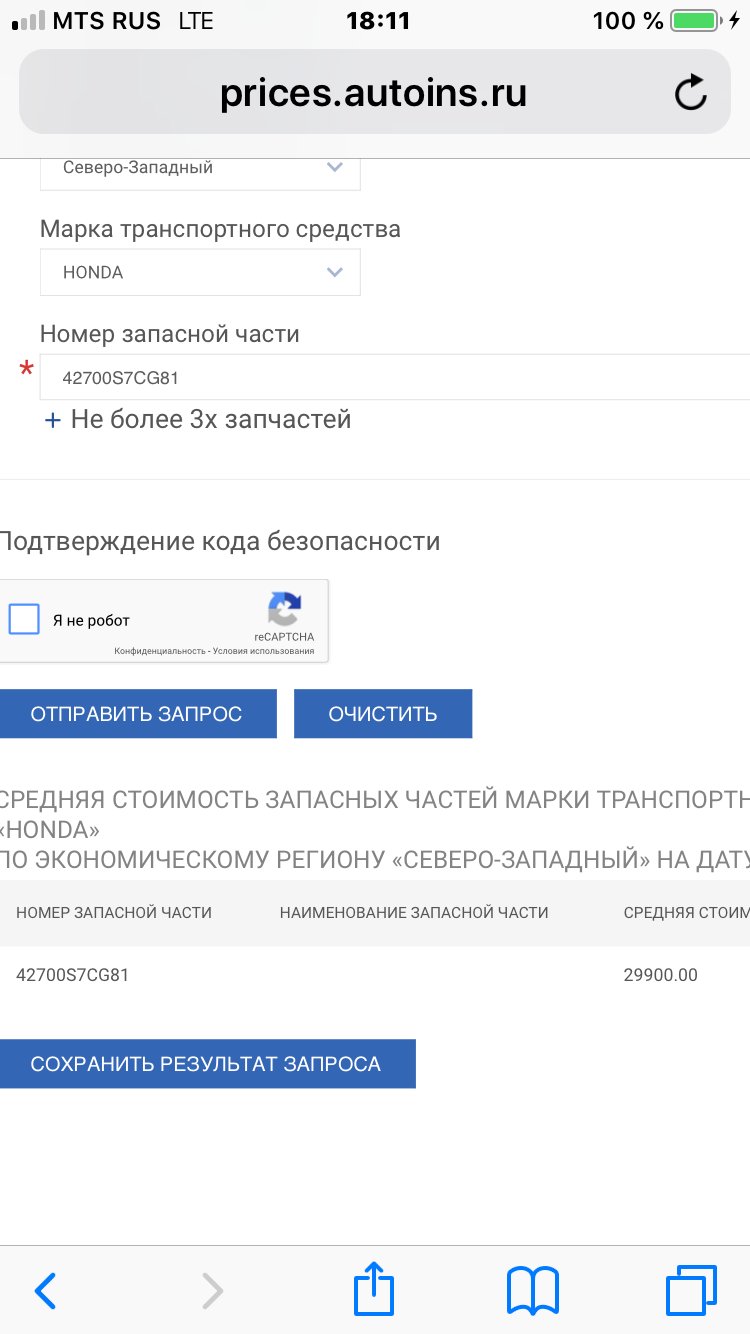Select price value 29900.00
The height and width of the screenshot is (1334, 750).
[660, 974]
